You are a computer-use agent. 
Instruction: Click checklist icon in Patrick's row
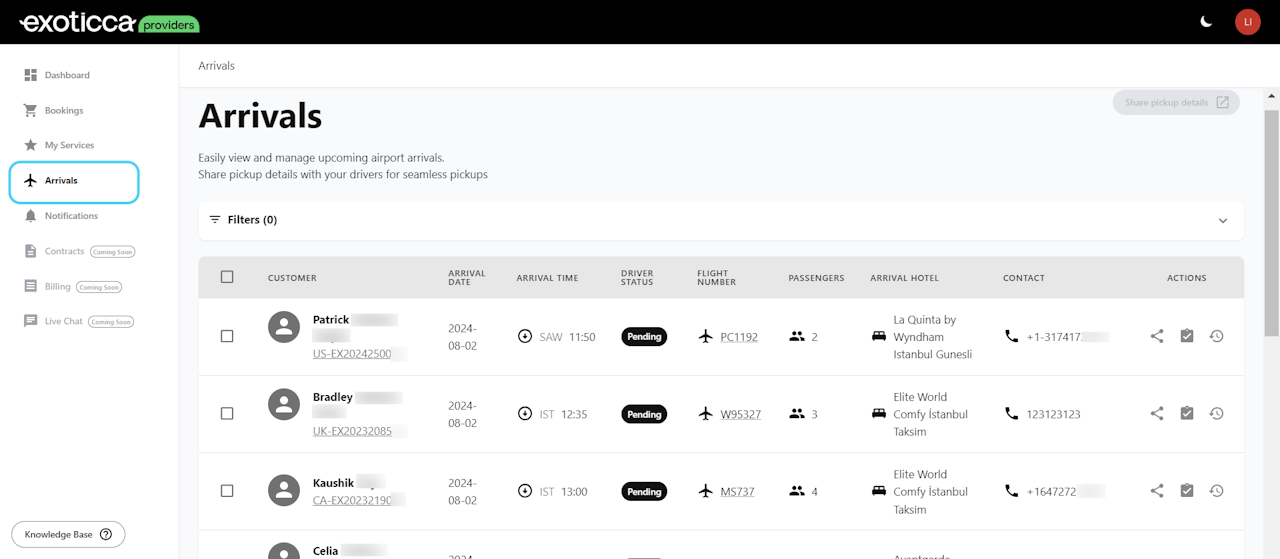tap(1187, 337)
